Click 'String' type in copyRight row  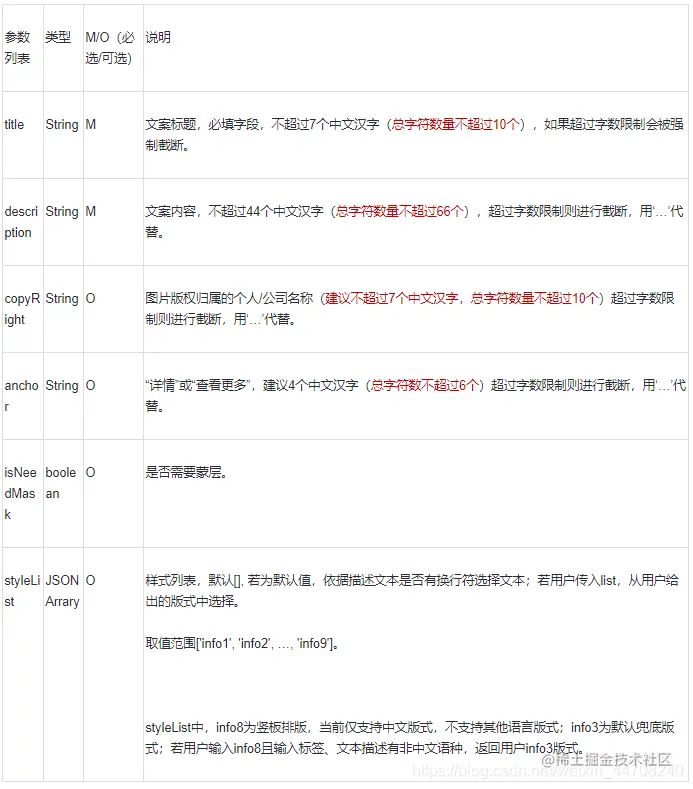pyautogui.click(x=62, y=299)
